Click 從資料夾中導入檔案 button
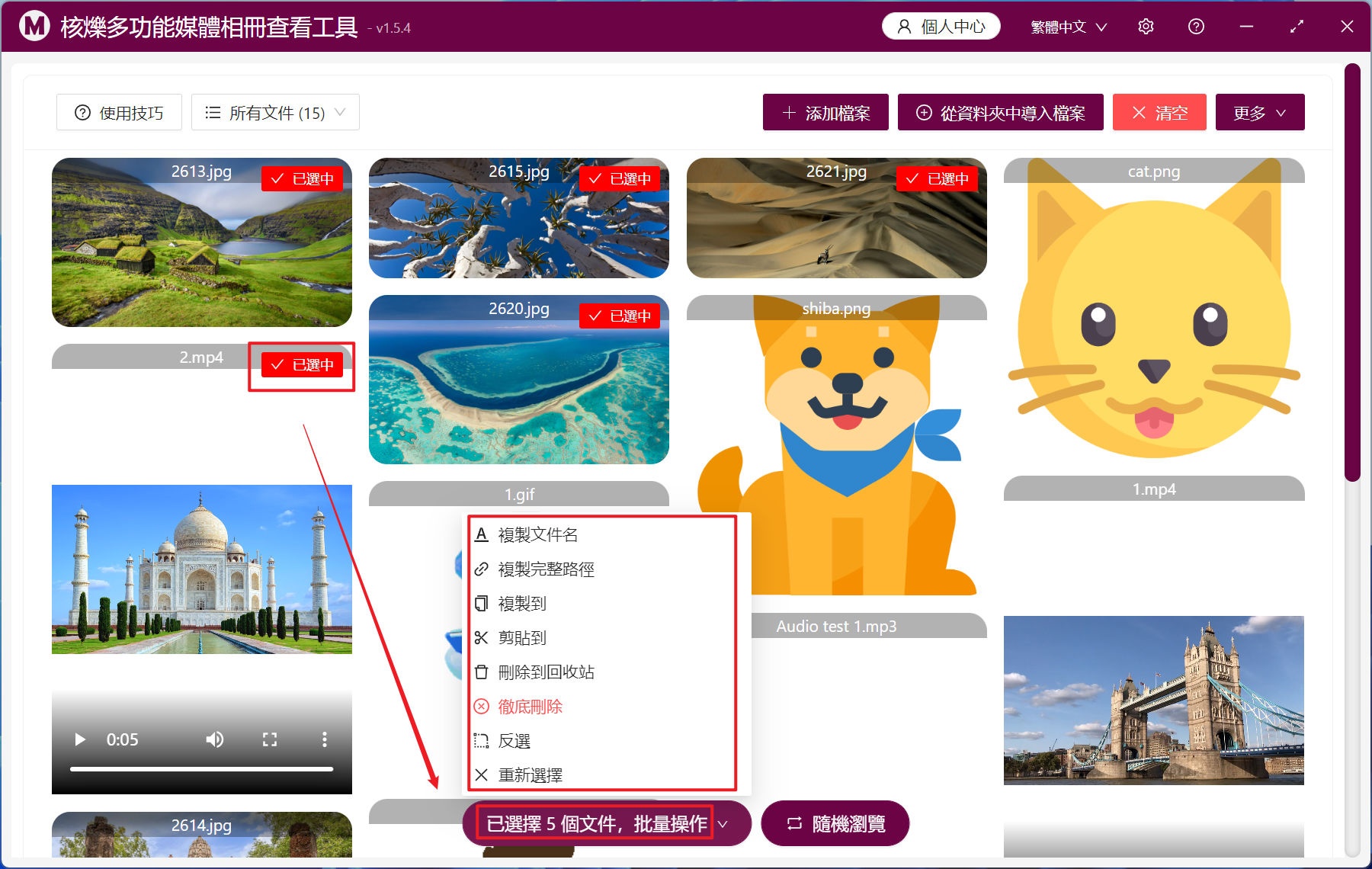Screen dimensions: 1372x869 coord(1000,113)
